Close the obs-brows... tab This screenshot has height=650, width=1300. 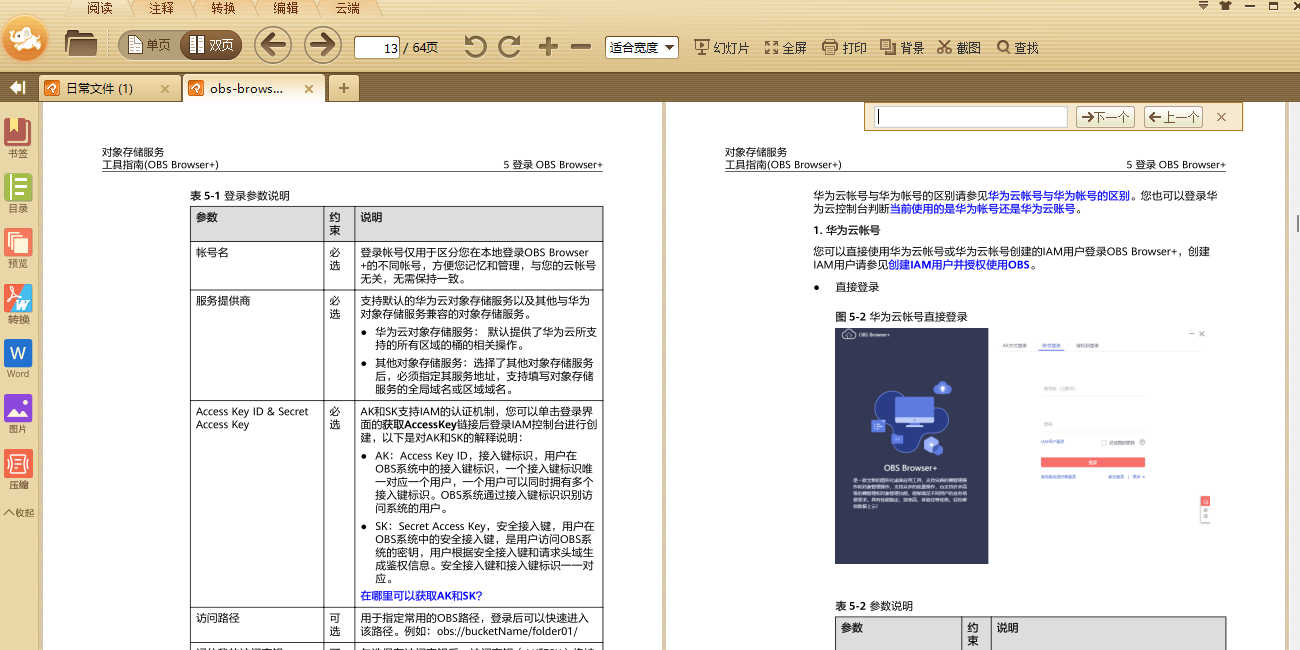click(309, 89)
